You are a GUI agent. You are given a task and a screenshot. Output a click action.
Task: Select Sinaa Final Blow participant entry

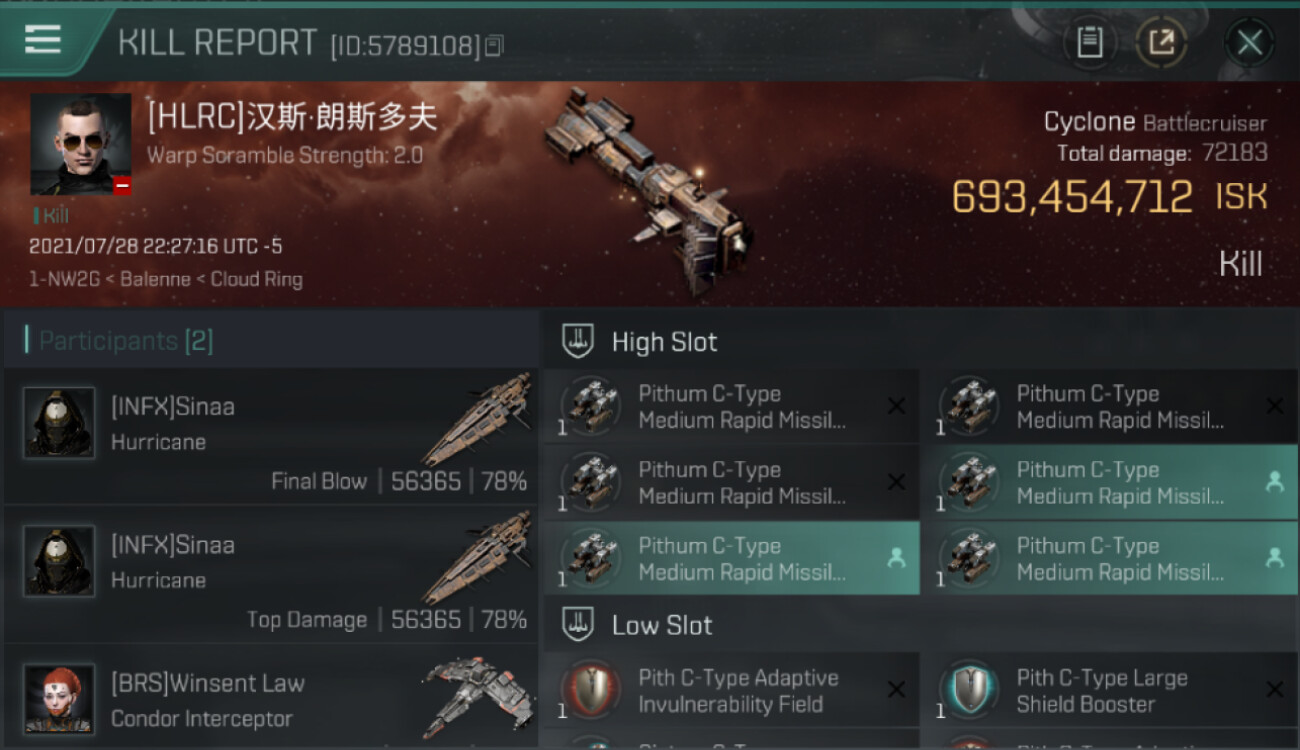tap(270, 437)
